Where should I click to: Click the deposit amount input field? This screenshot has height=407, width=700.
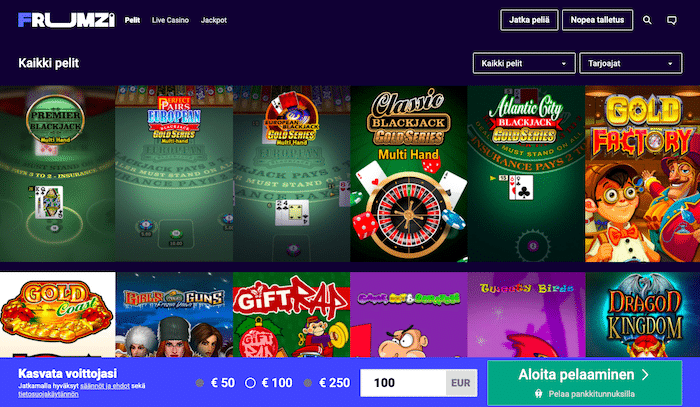coord(403,383)
